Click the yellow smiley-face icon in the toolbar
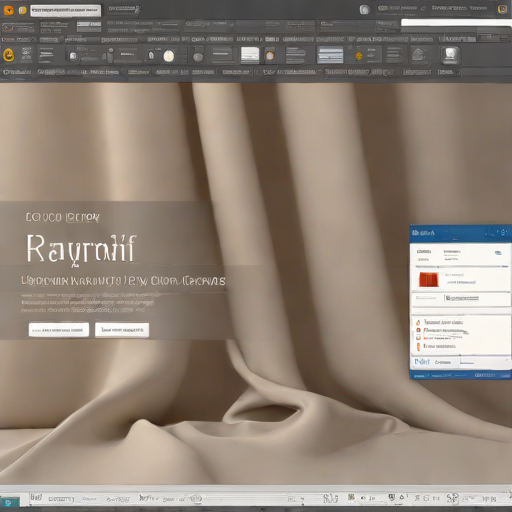The image size is (512, 512). (x=9, y=55)
